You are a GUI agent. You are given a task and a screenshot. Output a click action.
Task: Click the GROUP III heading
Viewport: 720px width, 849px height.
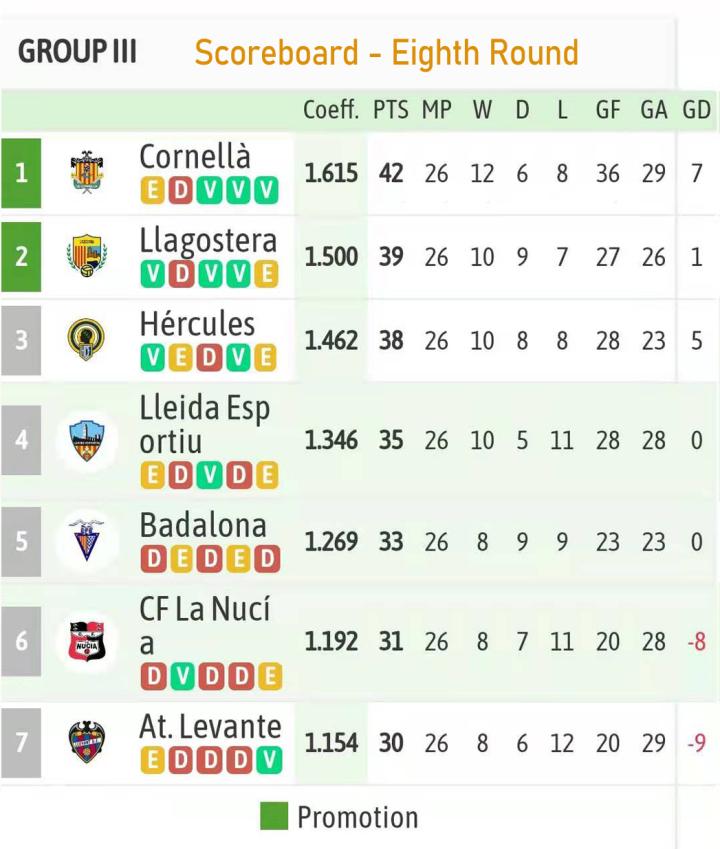78,51
